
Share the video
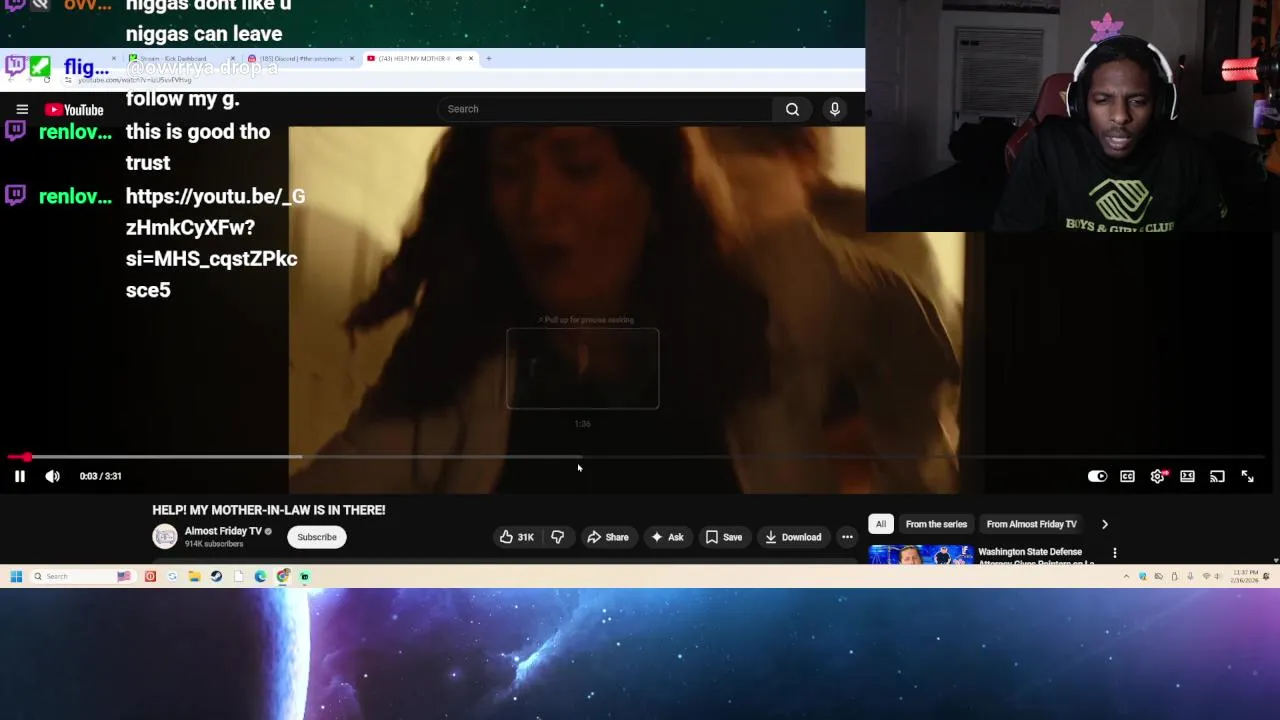607,537
